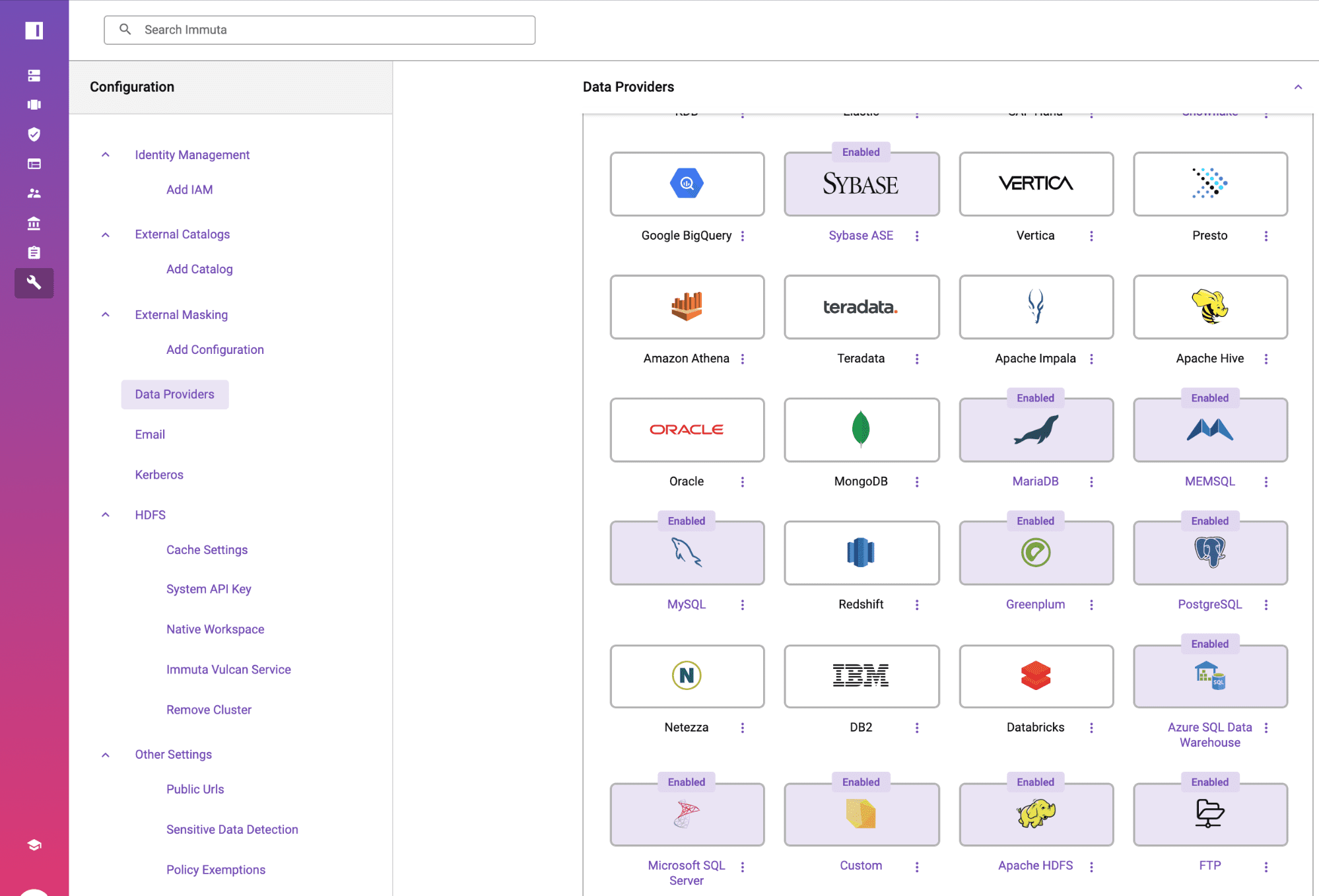Go to Native Workspace
1319x896 pixels.
pos(215,629)
